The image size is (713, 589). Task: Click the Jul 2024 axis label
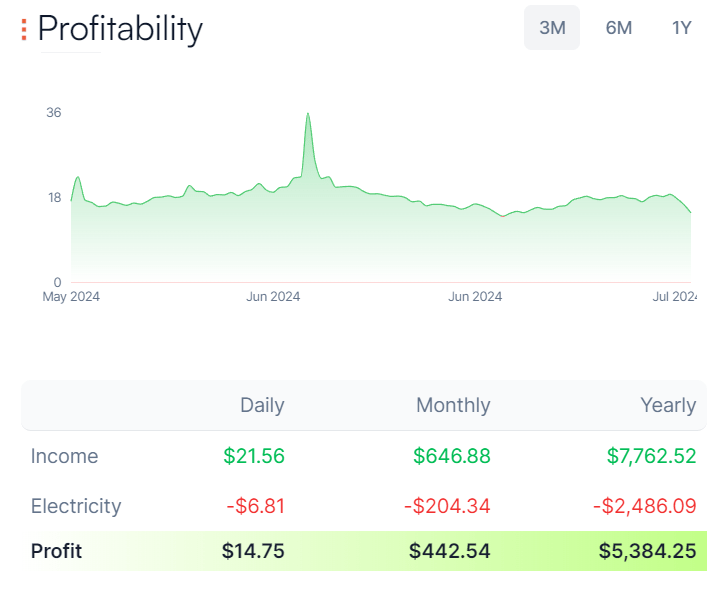click(x=675, y=296)
